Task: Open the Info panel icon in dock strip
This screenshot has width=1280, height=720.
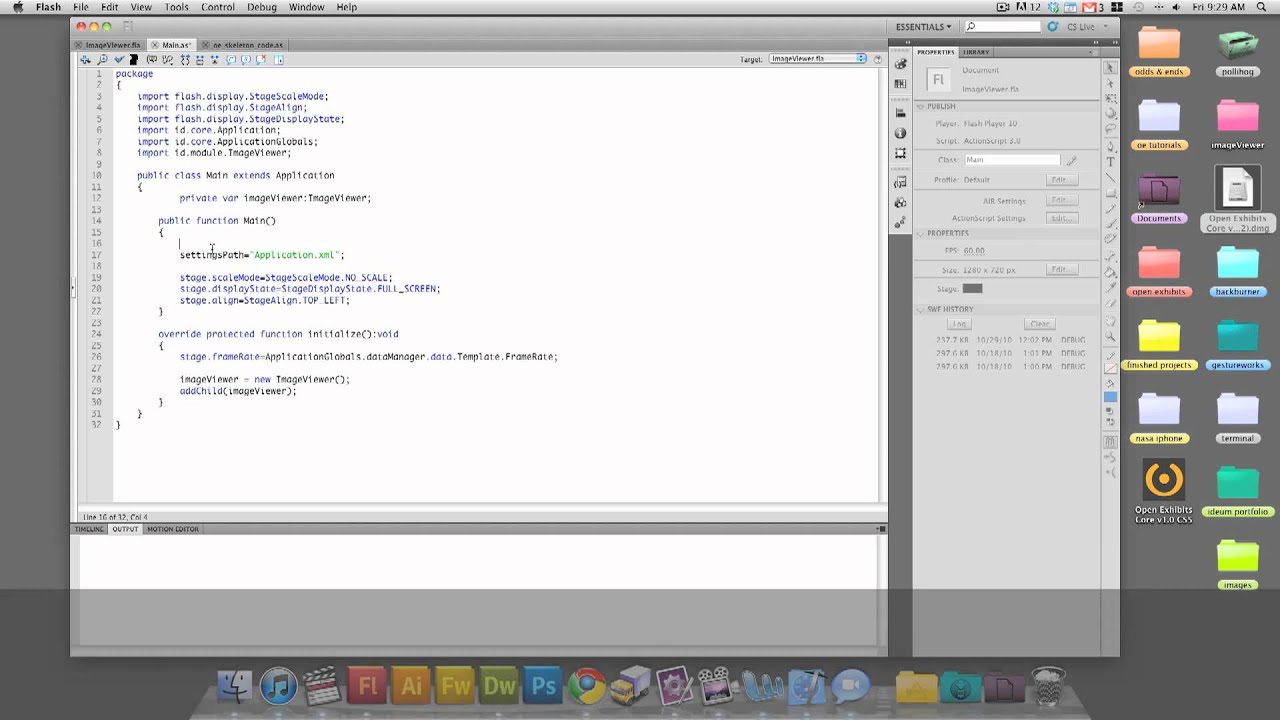Action: (901, 133)
